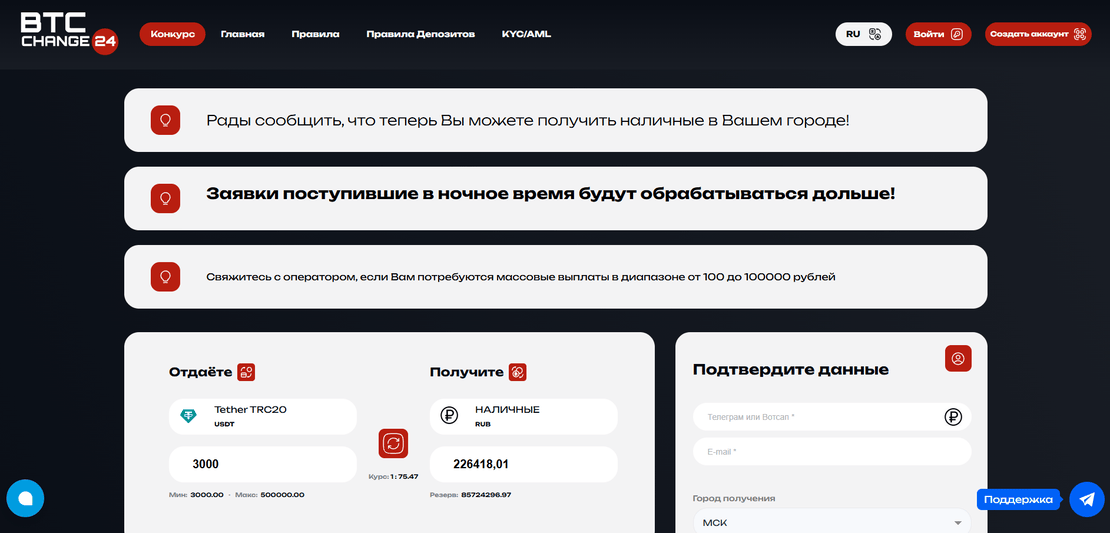
Task: Open the Tether TRC20 currency selector
Action: coord(262,416)
